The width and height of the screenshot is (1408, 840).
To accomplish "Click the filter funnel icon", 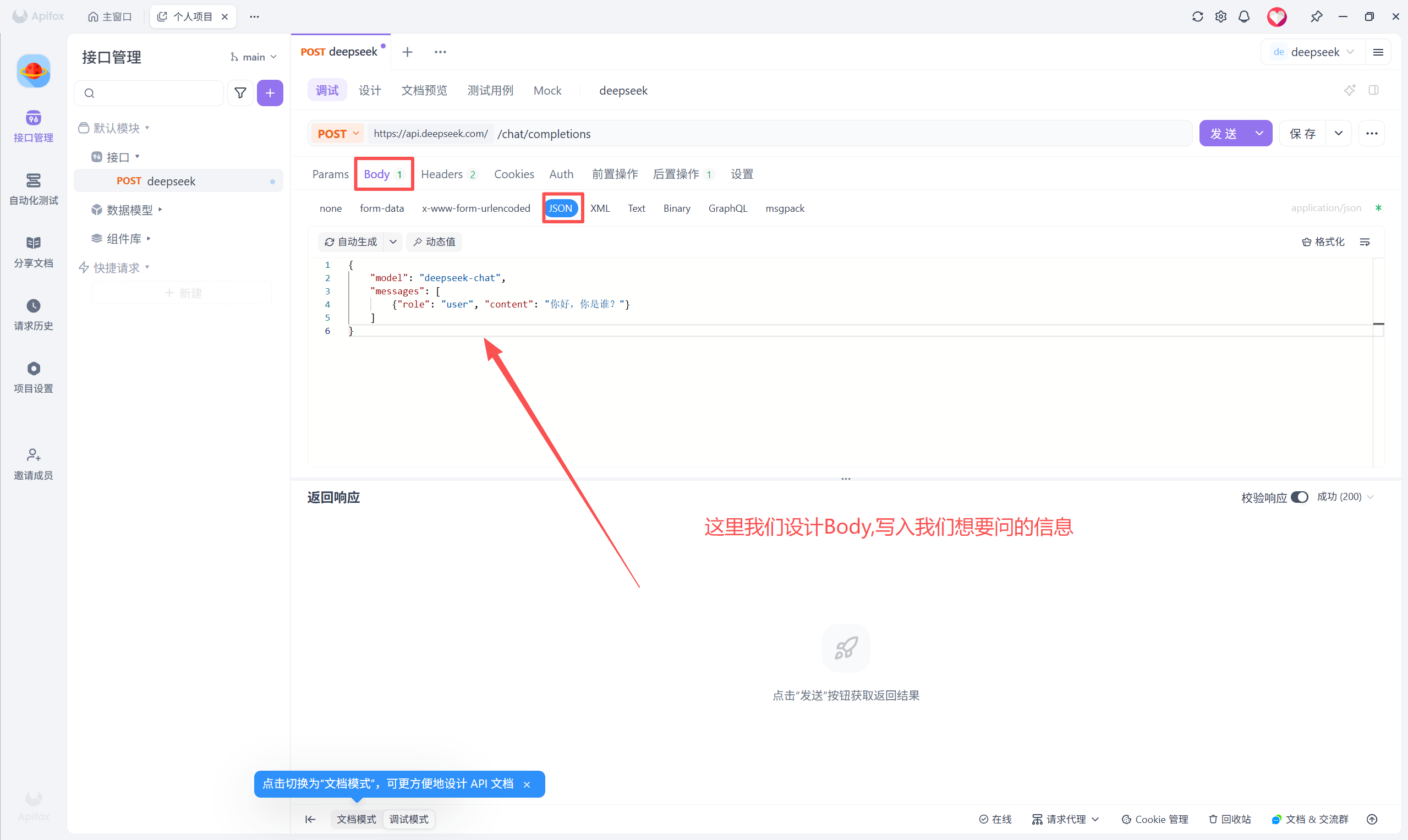I will pos(240,93).
